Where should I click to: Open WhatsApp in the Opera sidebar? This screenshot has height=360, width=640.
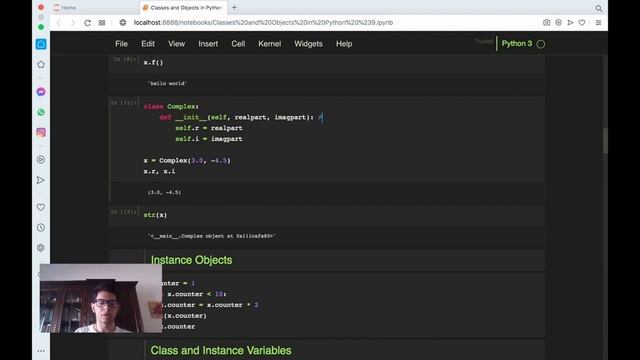click(x=41, y=112)
